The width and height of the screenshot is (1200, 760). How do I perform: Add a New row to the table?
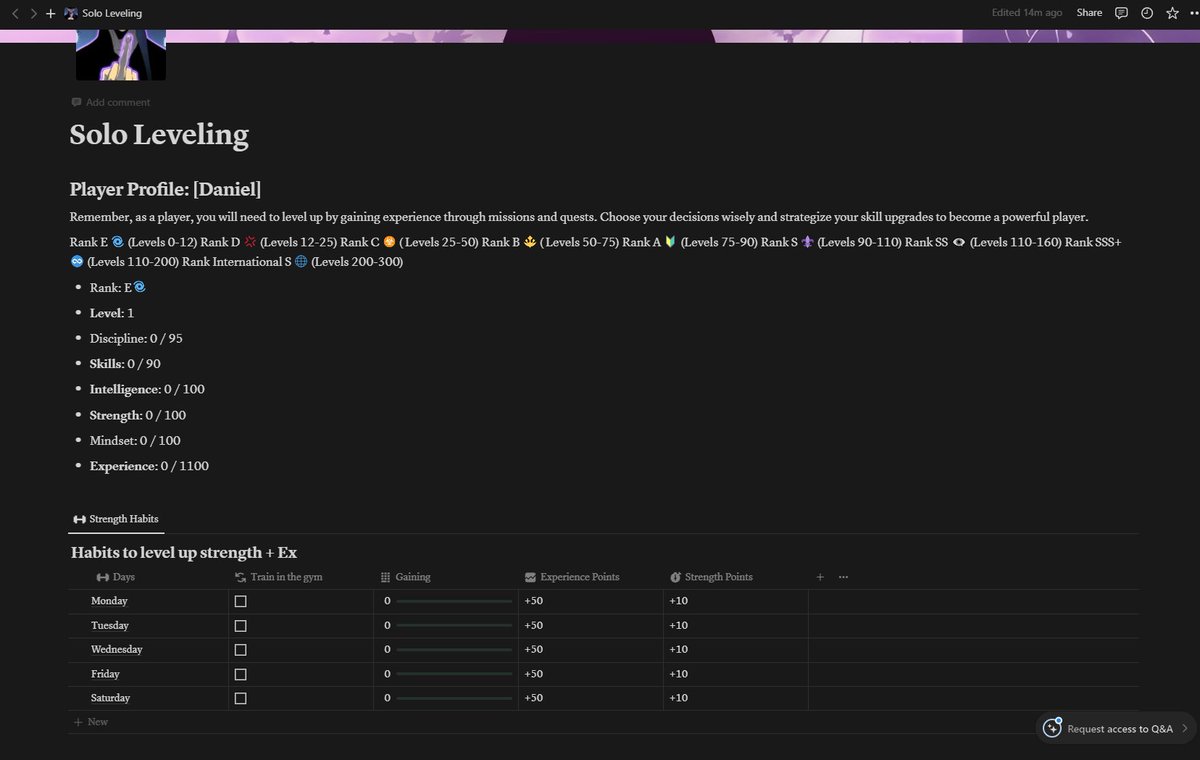[x=91, y=722]
